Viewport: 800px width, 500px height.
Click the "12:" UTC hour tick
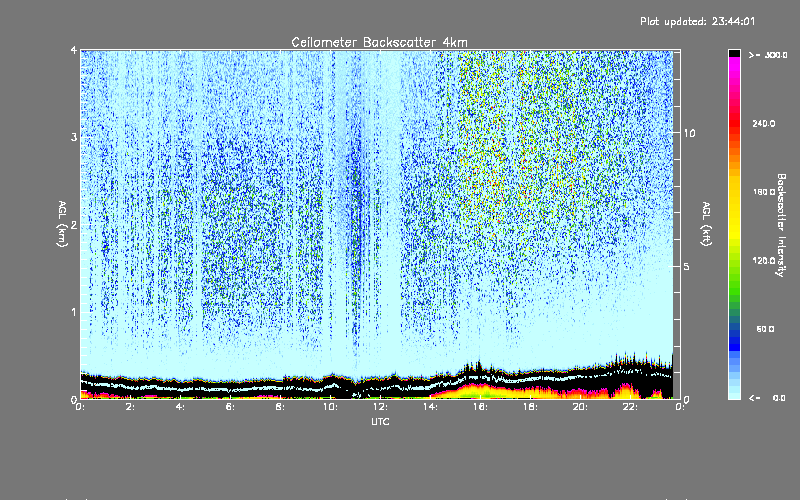click(380, 407)
